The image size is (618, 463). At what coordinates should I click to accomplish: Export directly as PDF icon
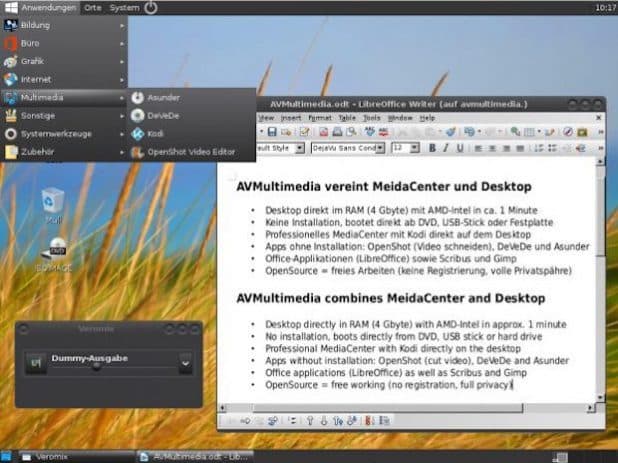(323, 132)
